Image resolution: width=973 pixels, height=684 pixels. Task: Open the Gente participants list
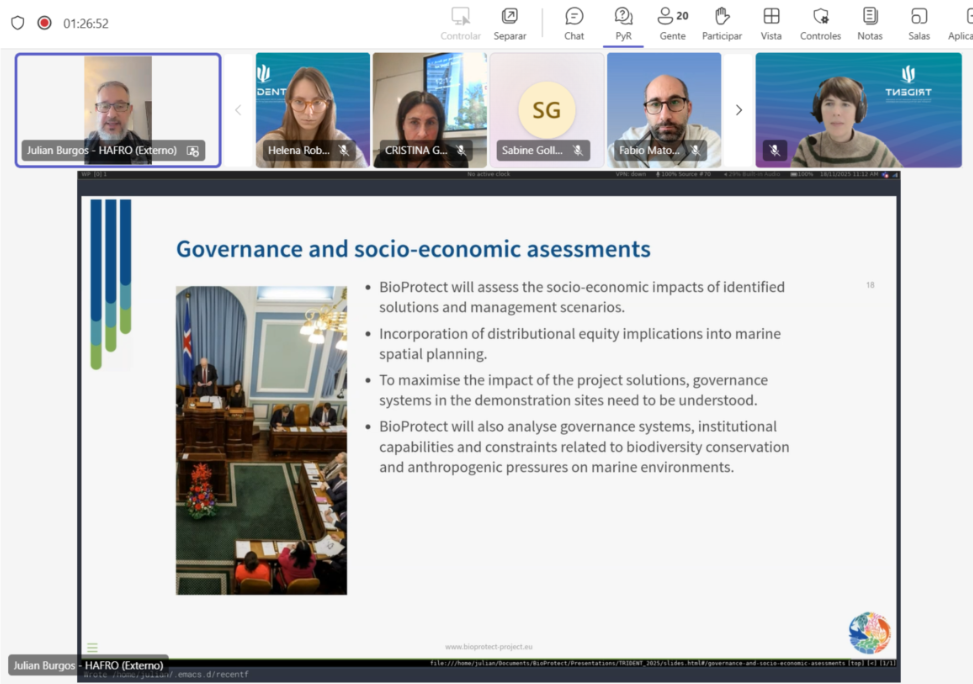click(x=672, y=23)
